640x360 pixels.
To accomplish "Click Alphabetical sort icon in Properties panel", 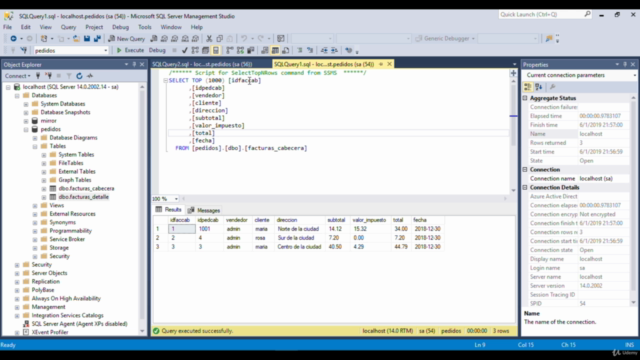I will pos(539,87).
